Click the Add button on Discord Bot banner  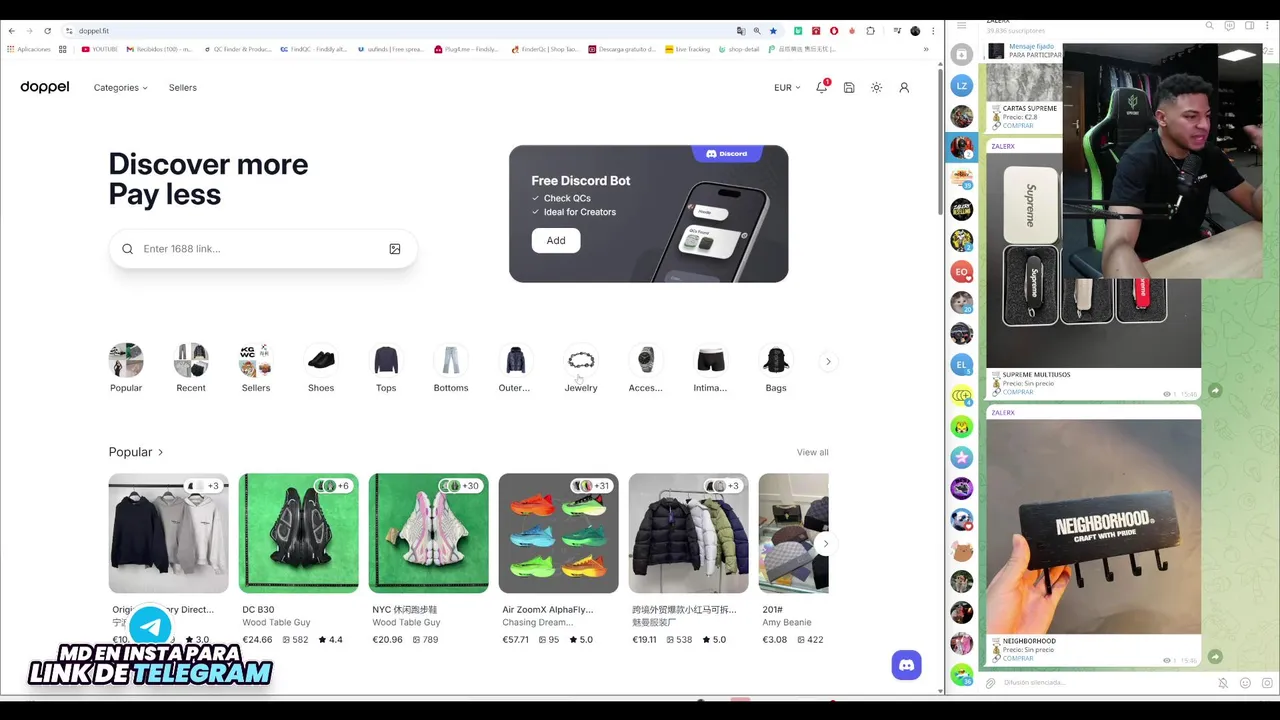point(556,240)
